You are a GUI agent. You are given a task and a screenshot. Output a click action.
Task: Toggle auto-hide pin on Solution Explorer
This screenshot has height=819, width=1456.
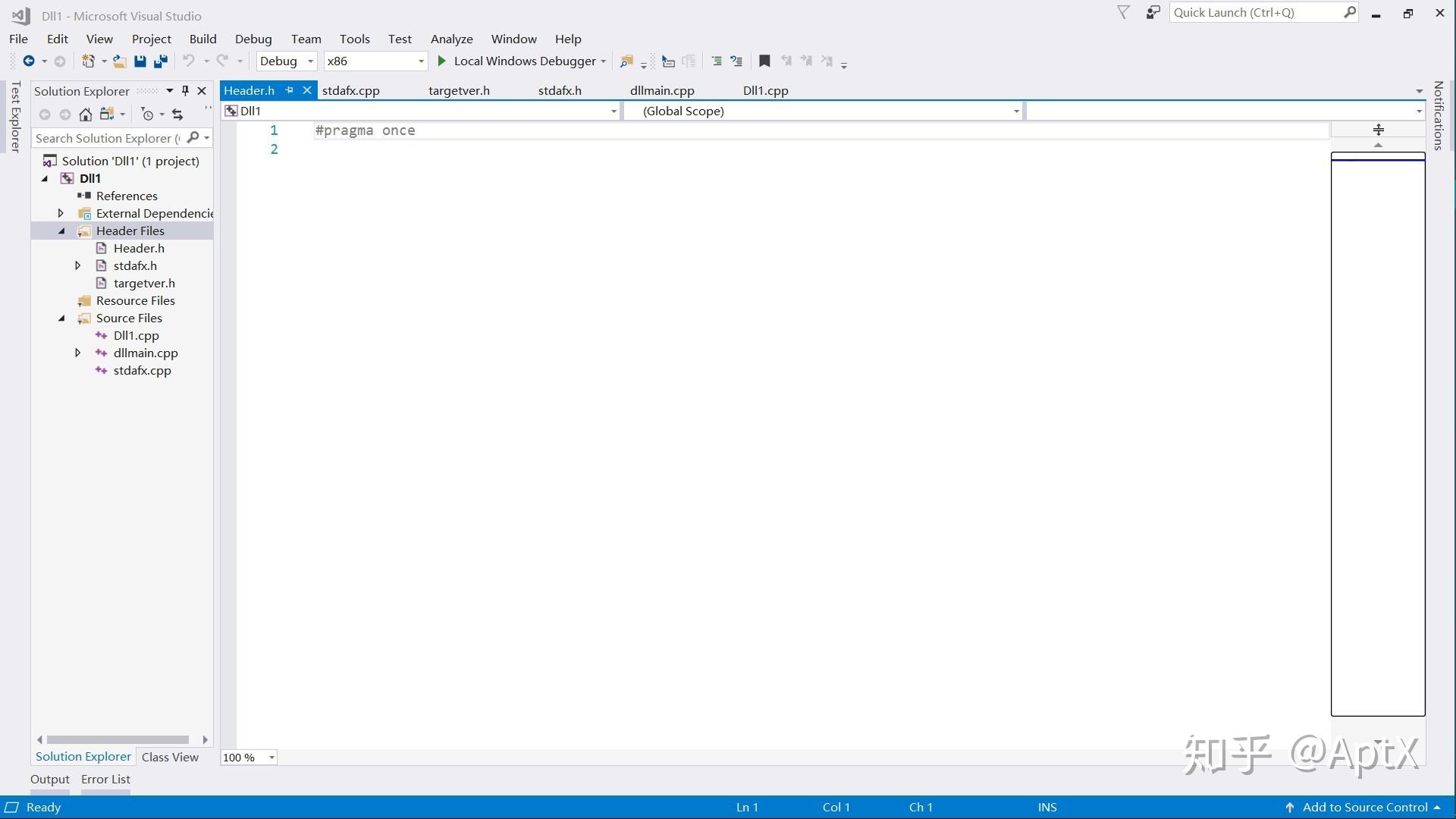click(185, 91)
